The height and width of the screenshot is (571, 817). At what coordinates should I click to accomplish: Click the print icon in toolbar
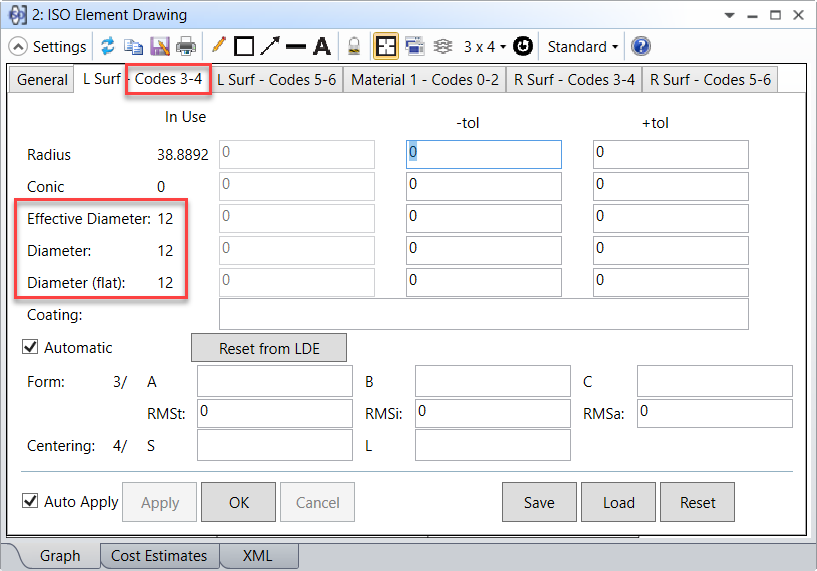(185, 46)
